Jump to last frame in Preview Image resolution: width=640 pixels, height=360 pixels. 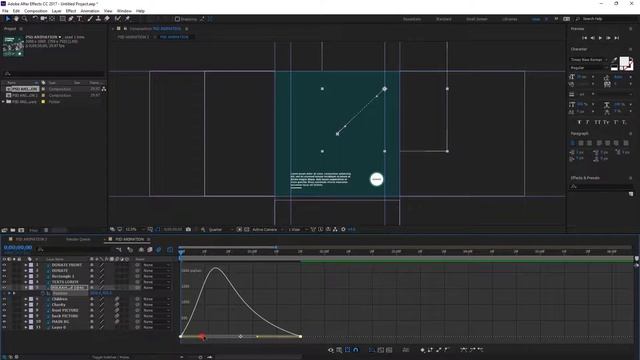[x=617, y=38]
